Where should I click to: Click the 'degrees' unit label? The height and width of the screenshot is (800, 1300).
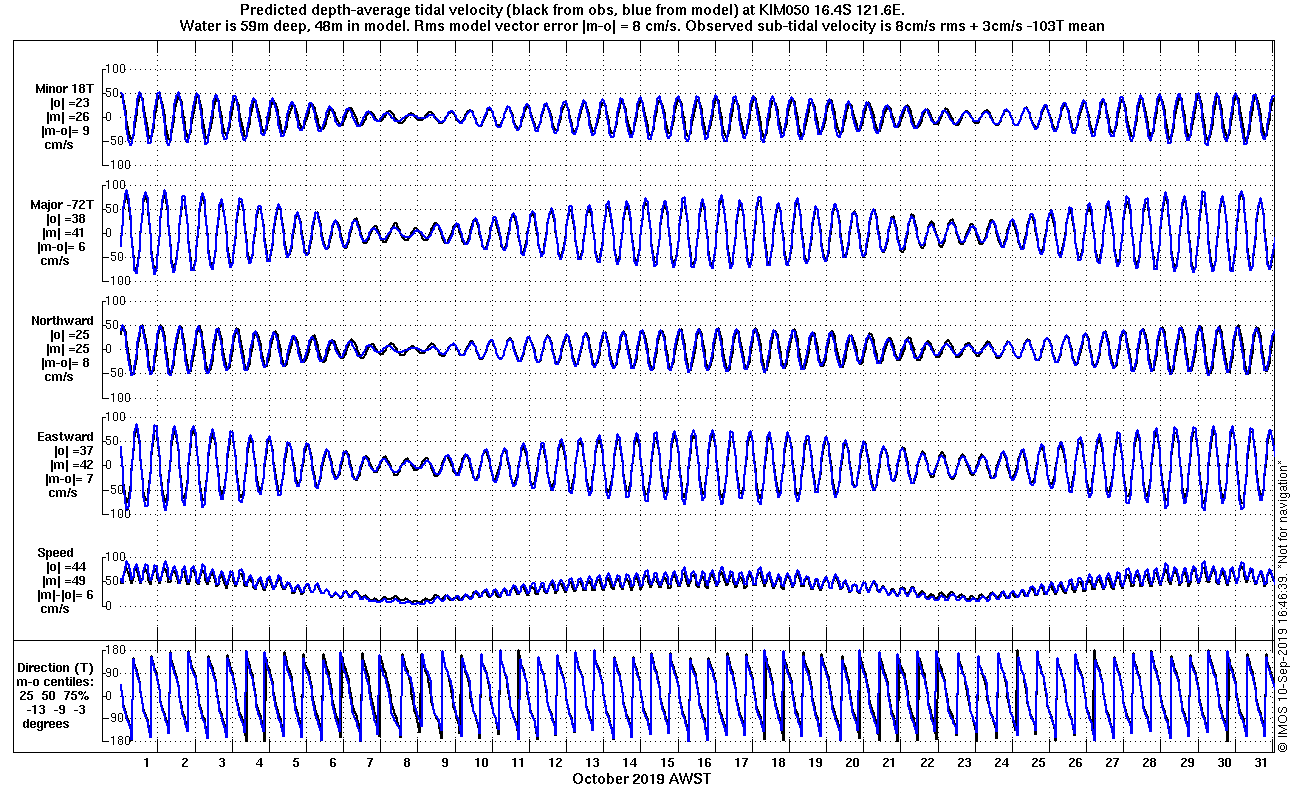point(46,724)
